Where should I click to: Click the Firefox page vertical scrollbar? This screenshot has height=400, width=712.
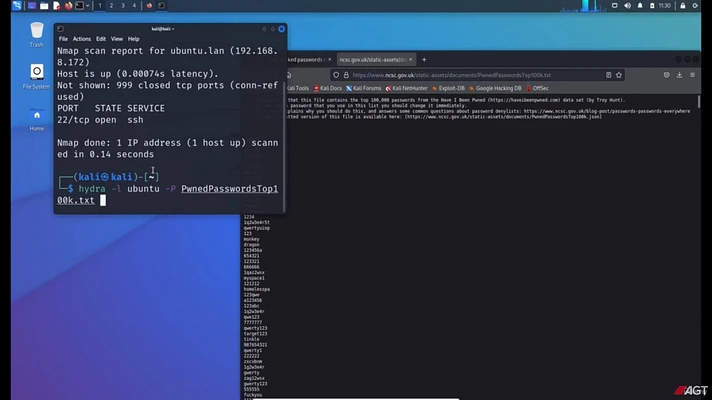(698, 102)
